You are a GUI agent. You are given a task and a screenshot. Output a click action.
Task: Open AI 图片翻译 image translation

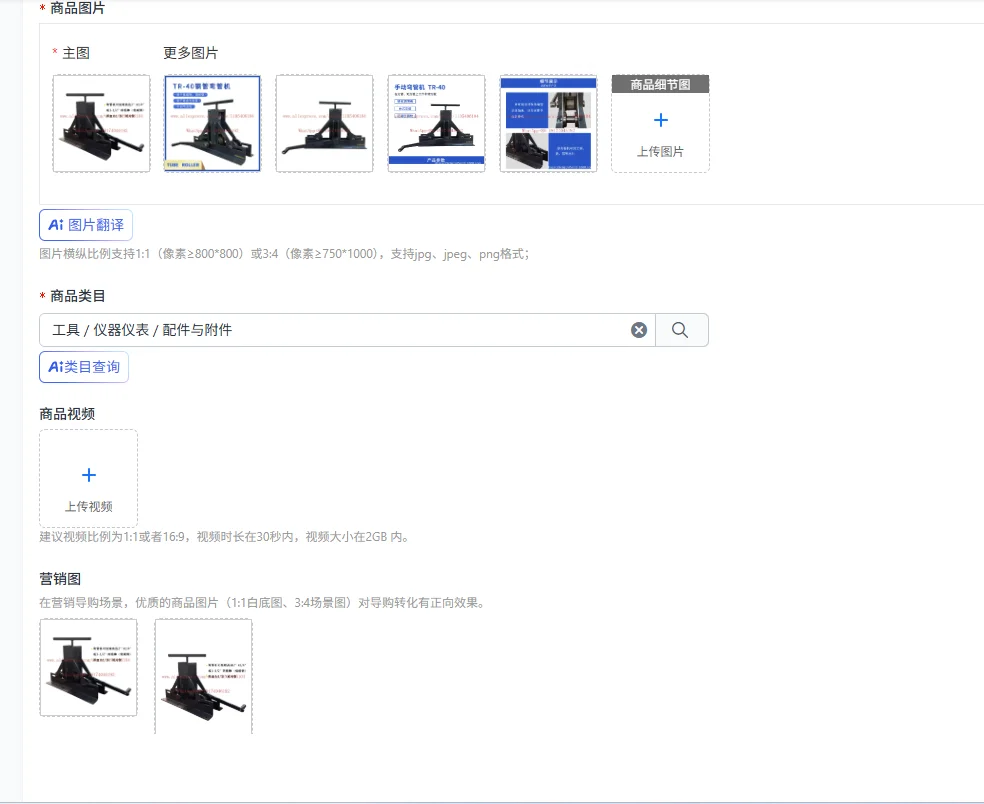pyautogui.click(x=86, y=225)
